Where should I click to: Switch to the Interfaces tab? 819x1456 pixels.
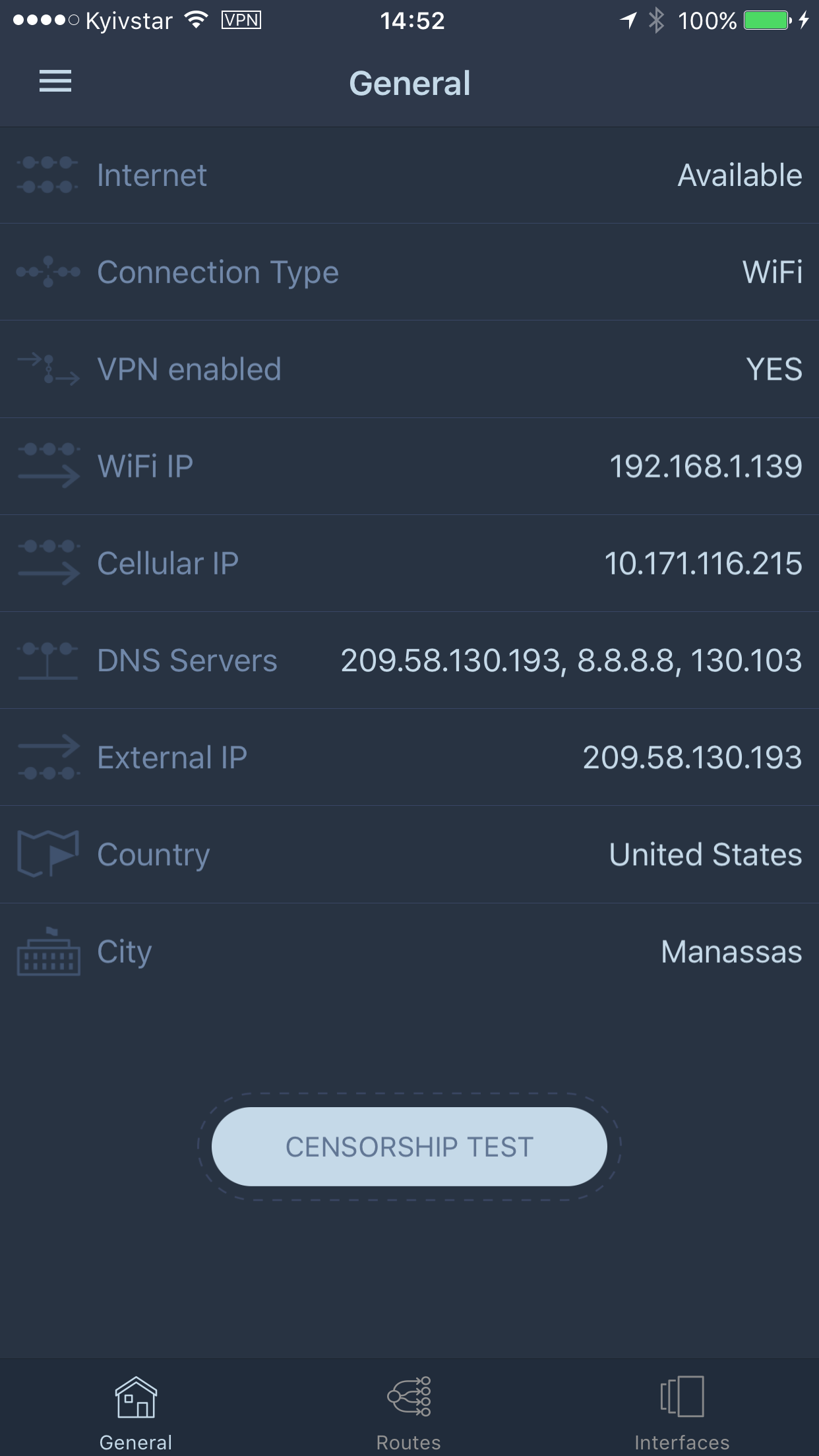coord(682,1412)
